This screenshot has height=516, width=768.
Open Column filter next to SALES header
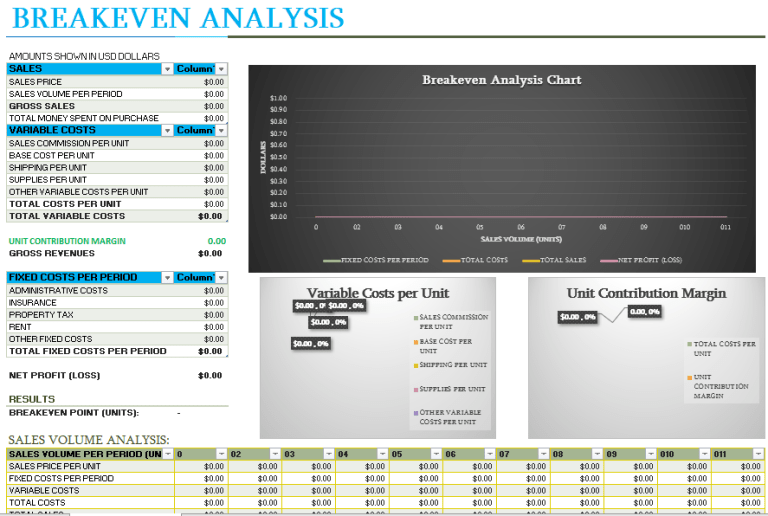click(x=221, y=69)
